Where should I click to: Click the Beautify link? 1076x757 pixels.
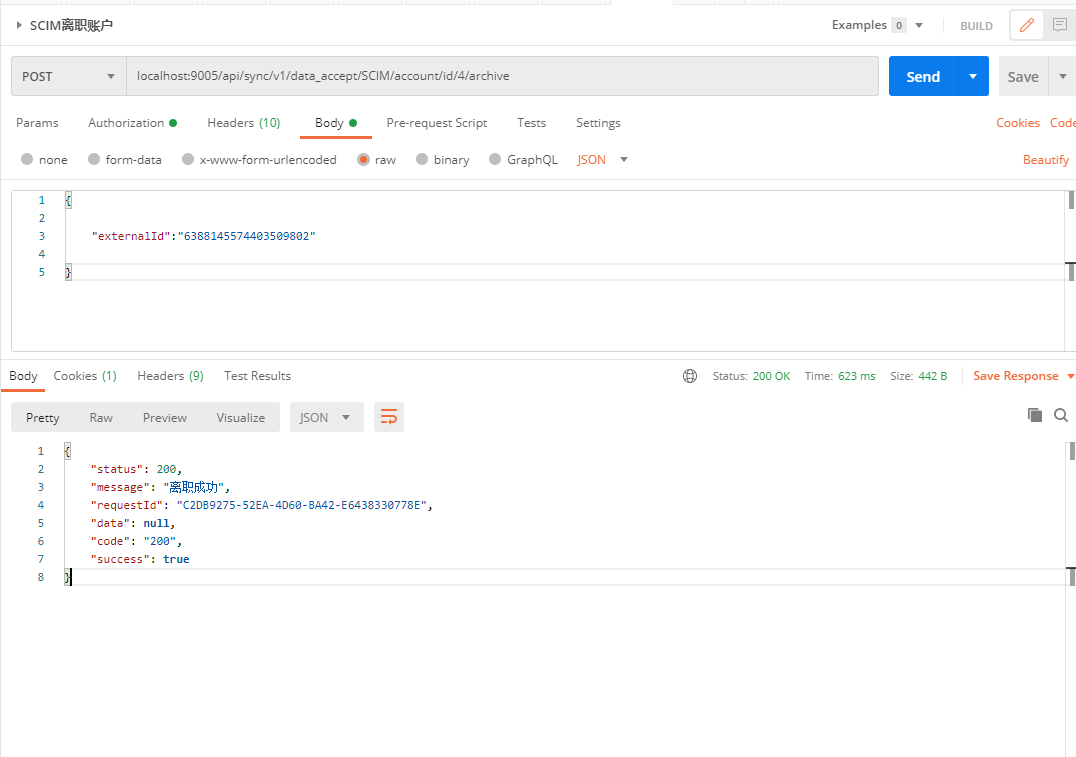1045,160
